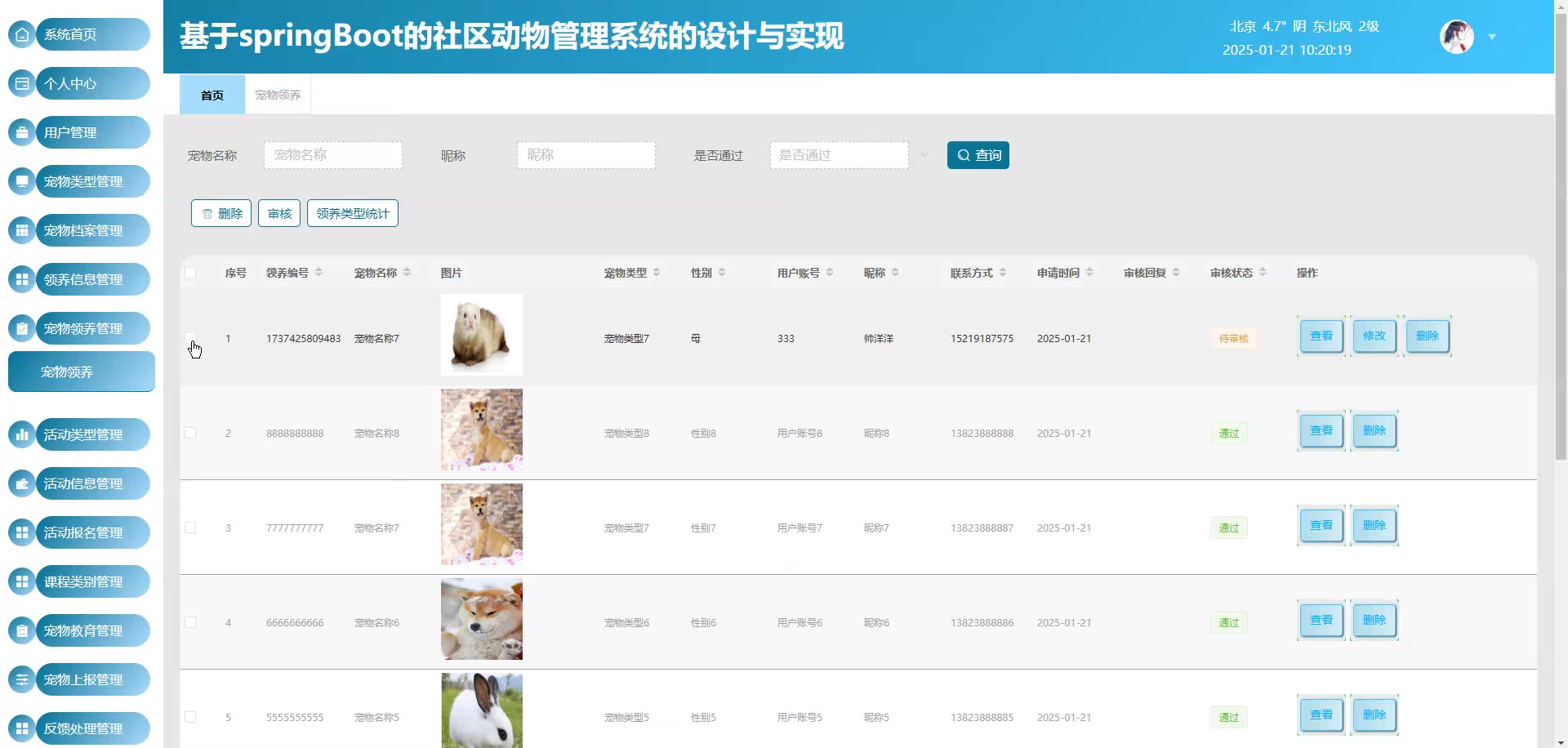Viewport: 1568px width, 748px height.
Task: Sort by 性别 column
Action: pyautogui.click(x=722, y=273)
